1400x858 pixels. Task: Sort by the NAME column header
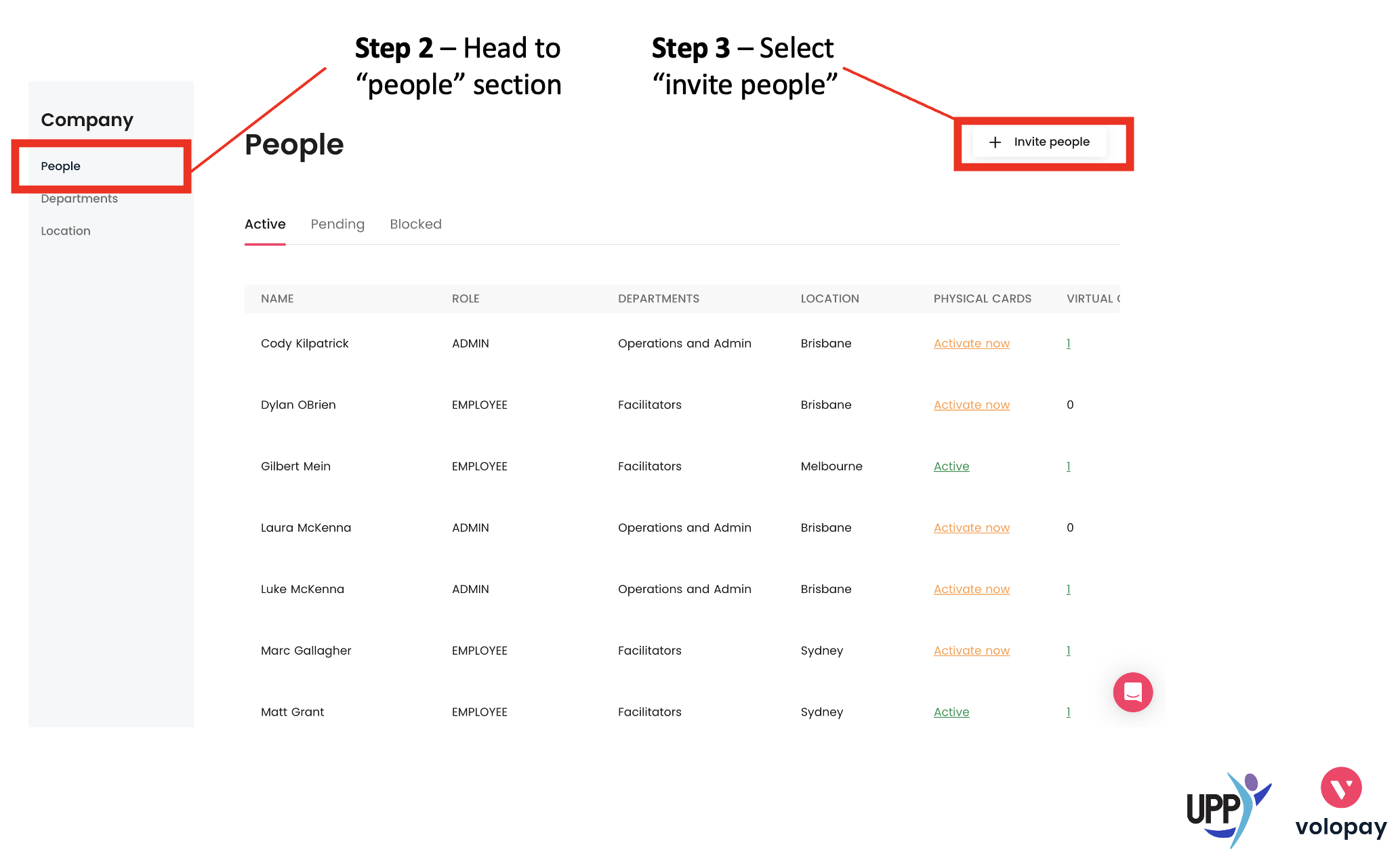277,299
